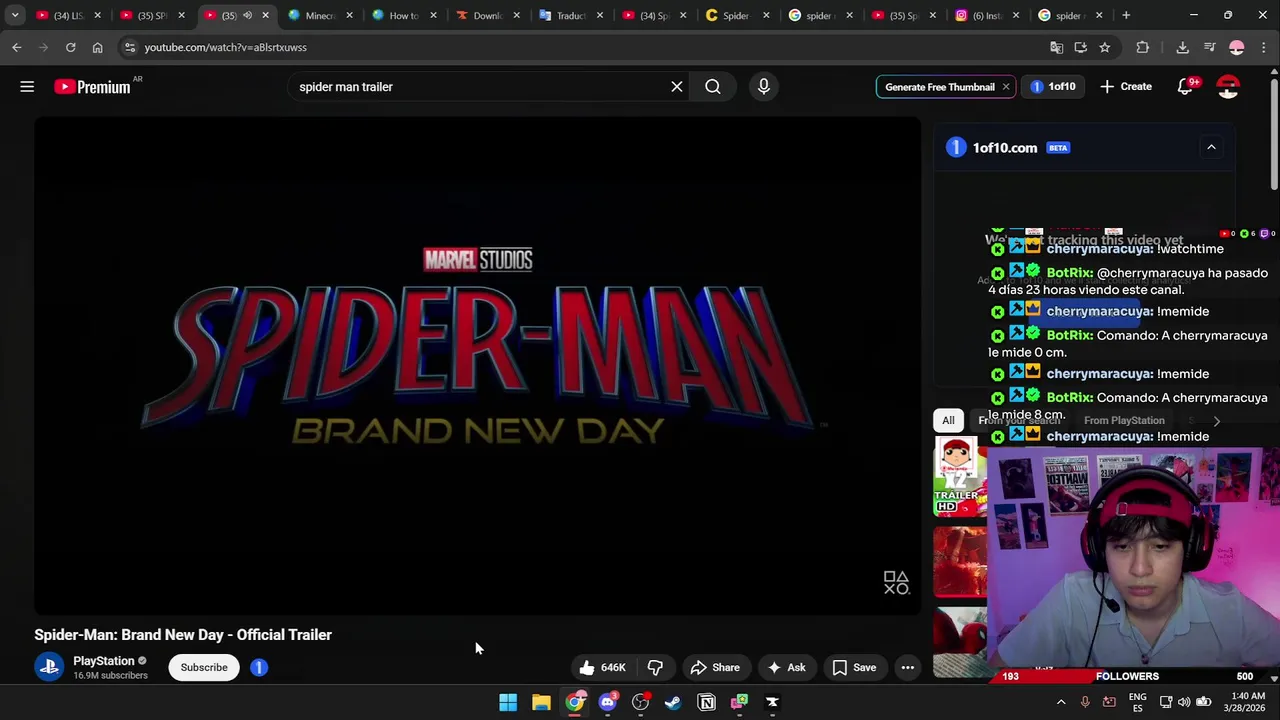Switch to the Traductor tab
Viewport: 1280px width, 720px height.
571,15
